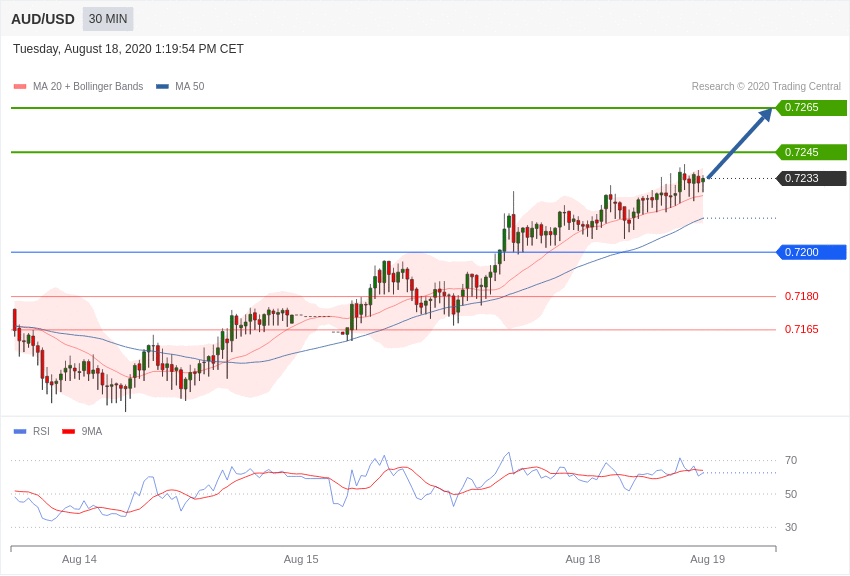Image resolution: width=850 pixels, height=576 pixels.
Task: Click the Aug 19 date axis label
Action: tap(707, 559)
